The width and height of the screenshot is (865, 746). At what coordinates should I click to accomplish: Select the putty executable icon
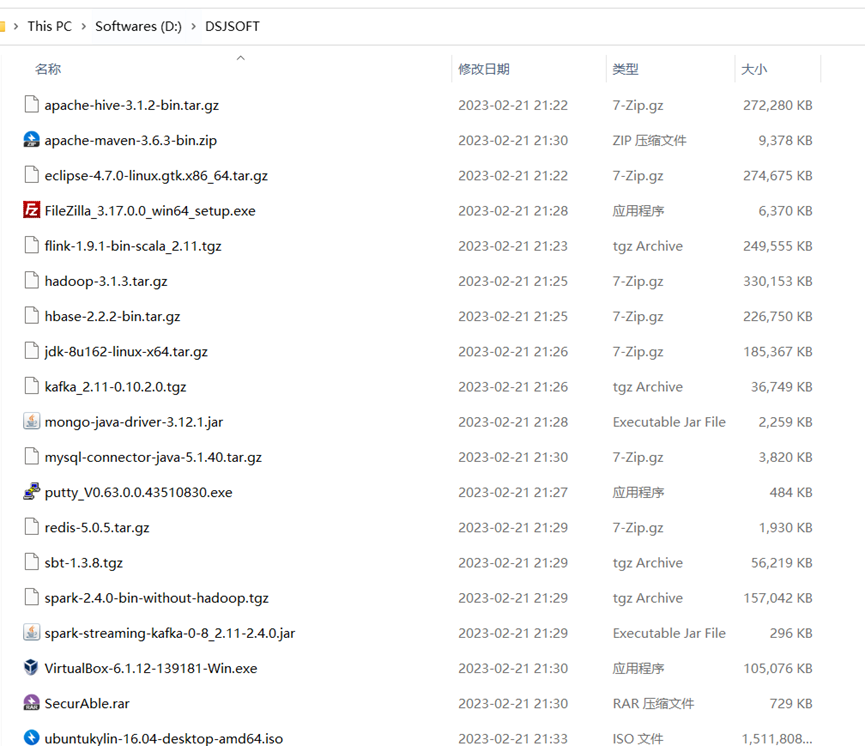tap(31, 492)
